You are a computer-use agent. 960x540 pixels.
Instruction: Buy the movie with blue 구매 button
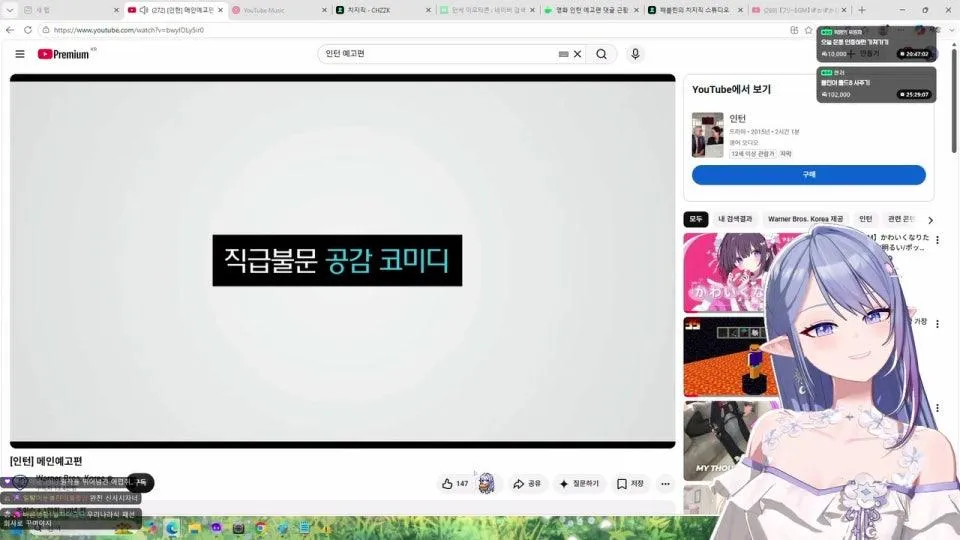[x=808, y=174]
